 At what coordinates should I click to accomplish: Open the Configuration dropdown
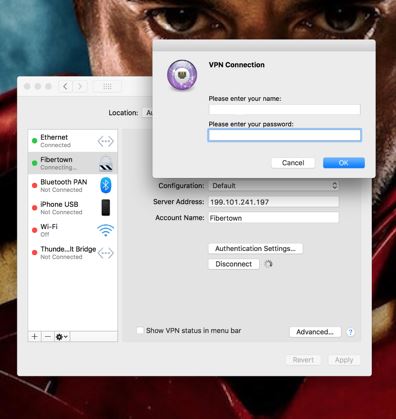(x=273, y=186)
